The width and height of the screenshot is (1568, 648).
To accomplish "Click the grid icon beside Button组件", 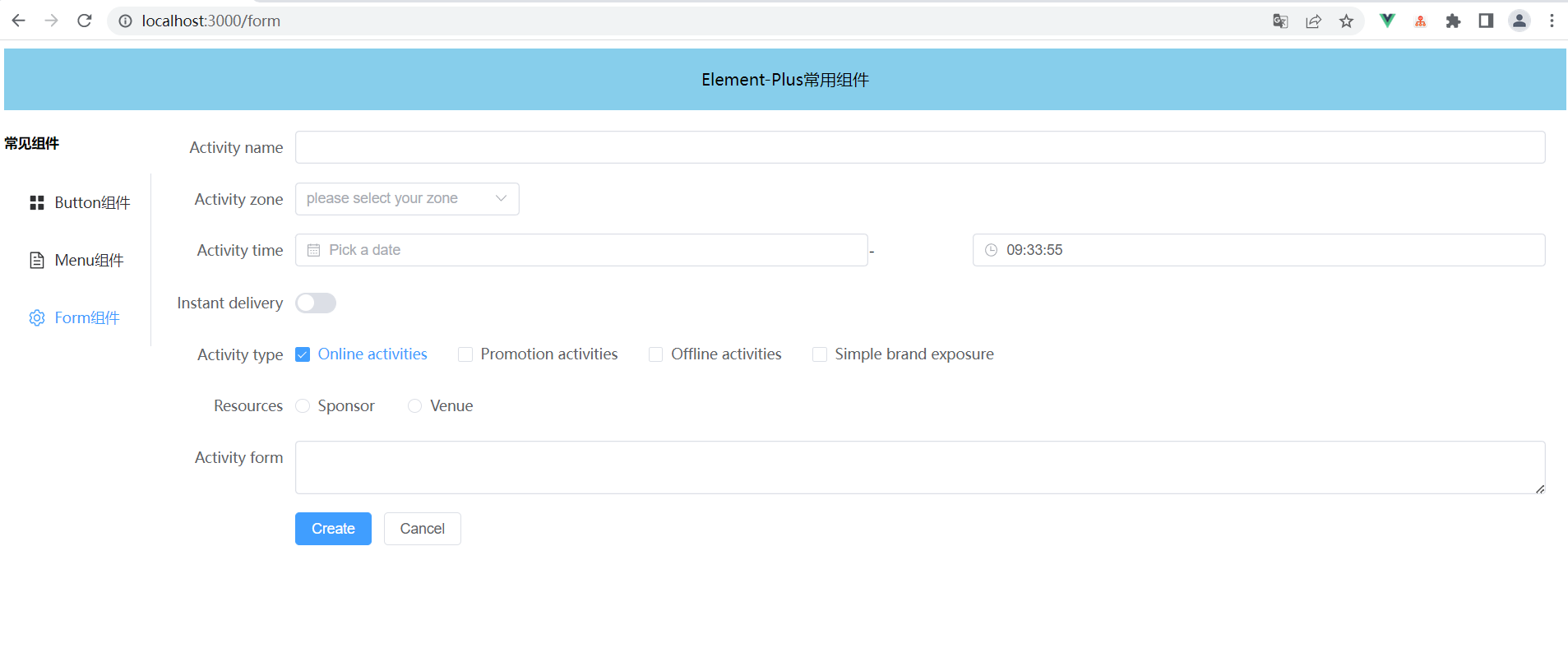I will (x=37, y=202).
